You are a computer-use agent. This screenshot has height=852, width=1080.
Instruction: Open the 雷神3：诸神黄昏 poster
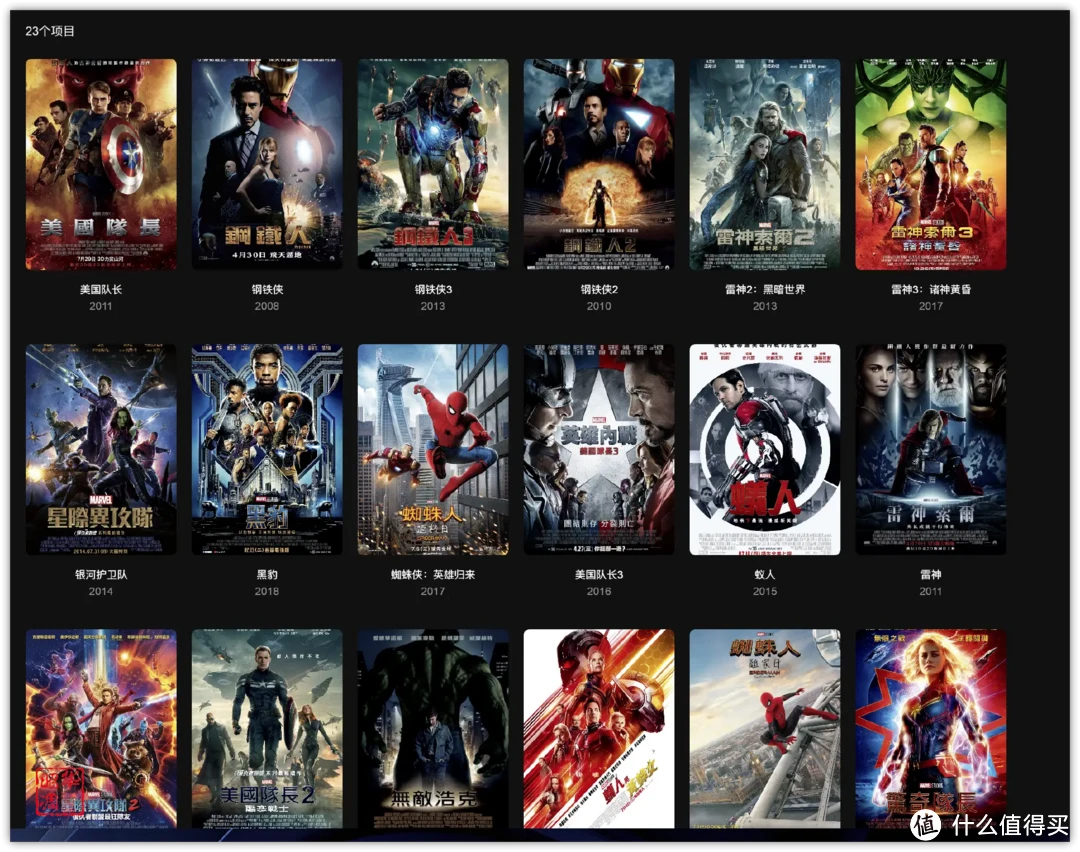coord(931,164)
